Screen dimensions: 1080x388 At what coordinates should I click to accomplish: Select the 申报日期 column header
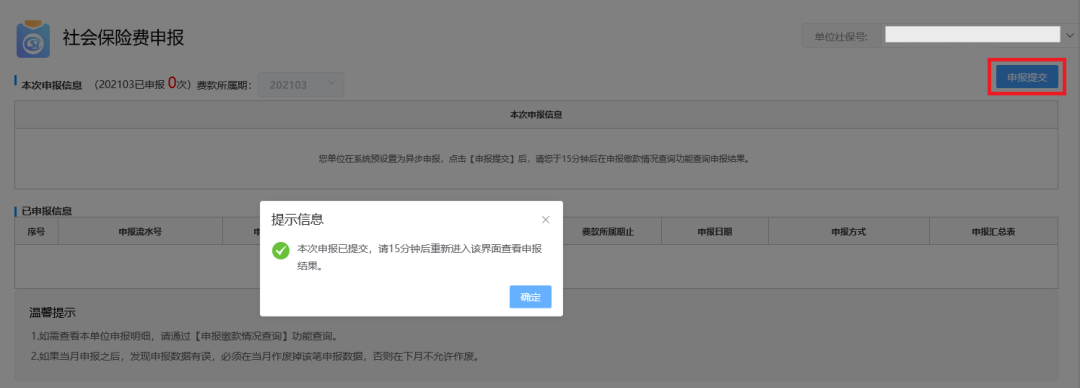[x=715, y=232]
